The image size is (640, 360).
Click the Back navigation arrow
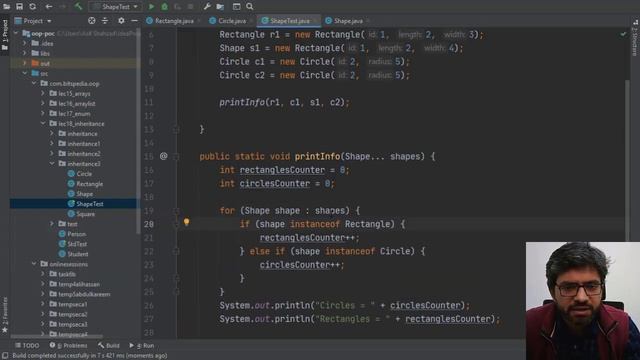point(49,7)
